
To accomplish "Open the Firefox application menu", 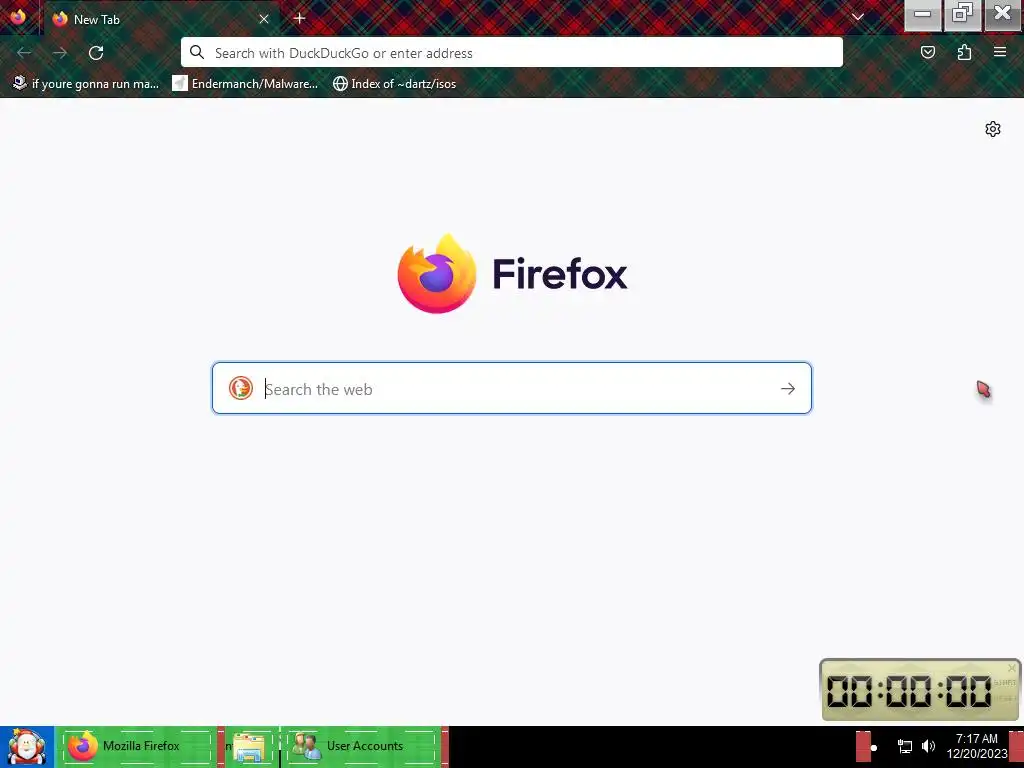I will click(x=1000, y=52).
